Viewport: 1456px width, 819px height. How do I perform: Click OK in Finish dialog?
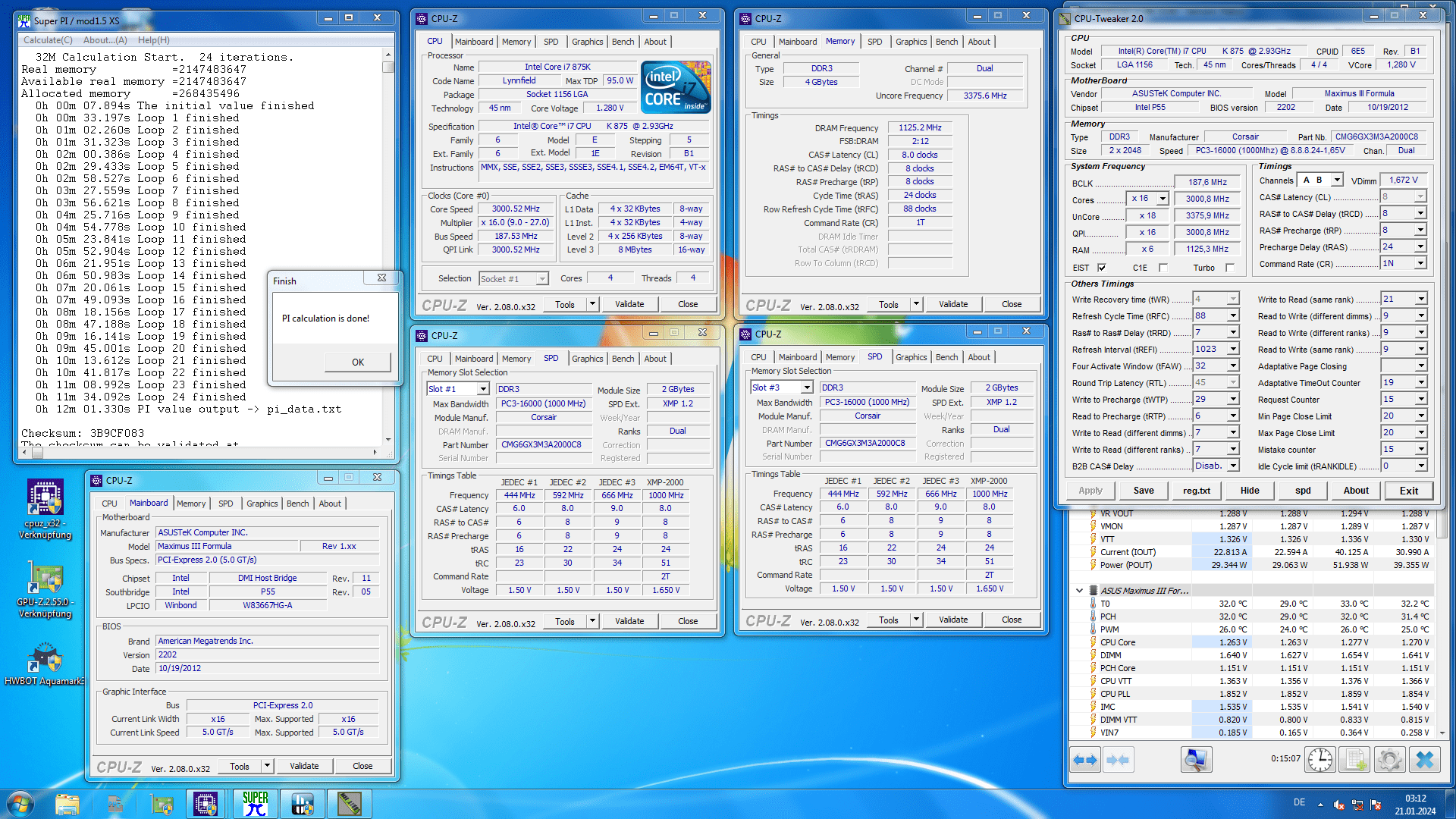(358, 362)
